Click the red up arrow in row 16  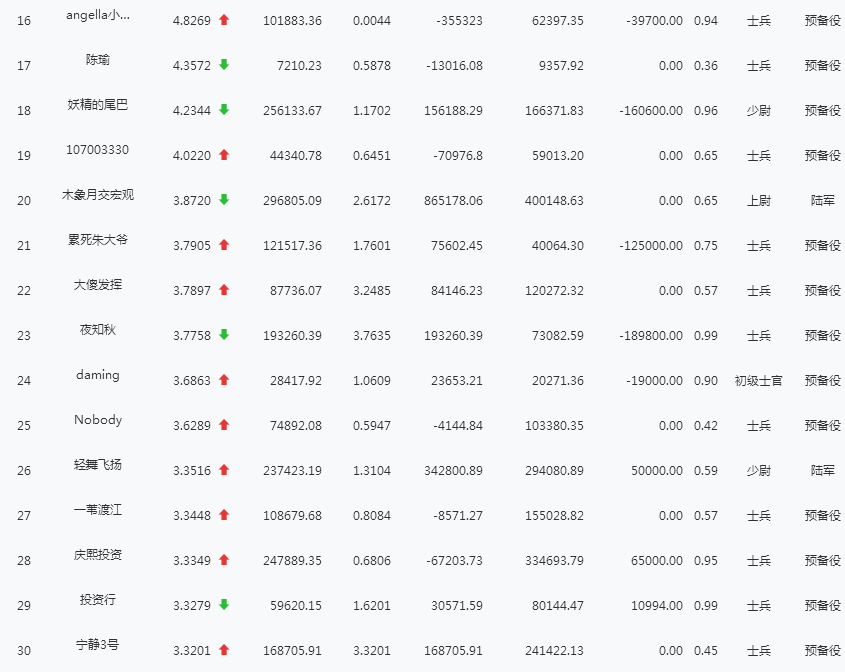[224, 20]
